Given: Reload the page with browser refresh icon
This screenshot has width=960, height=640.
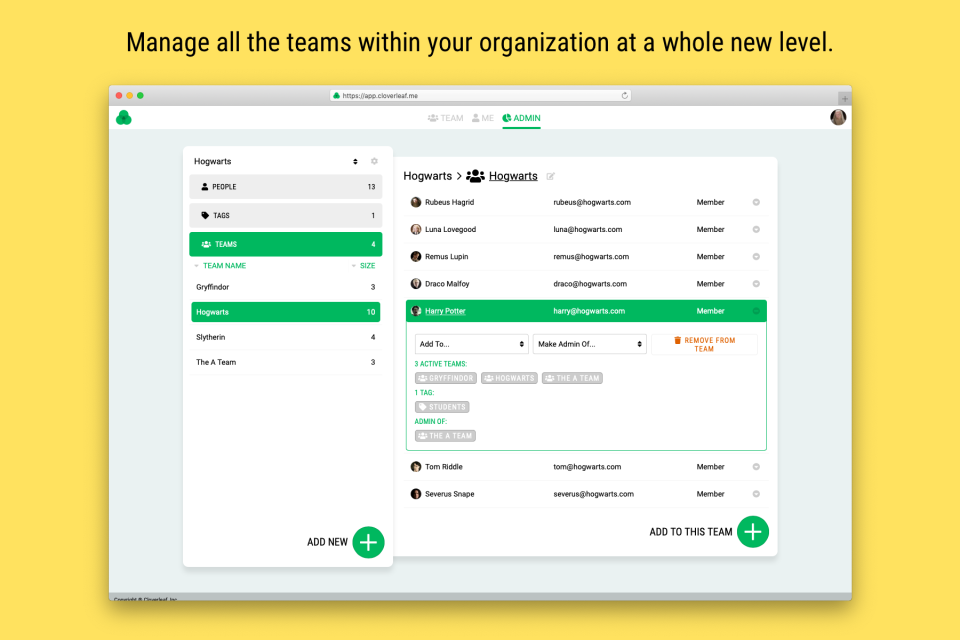Looking at the screenshot, I should point(625,96).
